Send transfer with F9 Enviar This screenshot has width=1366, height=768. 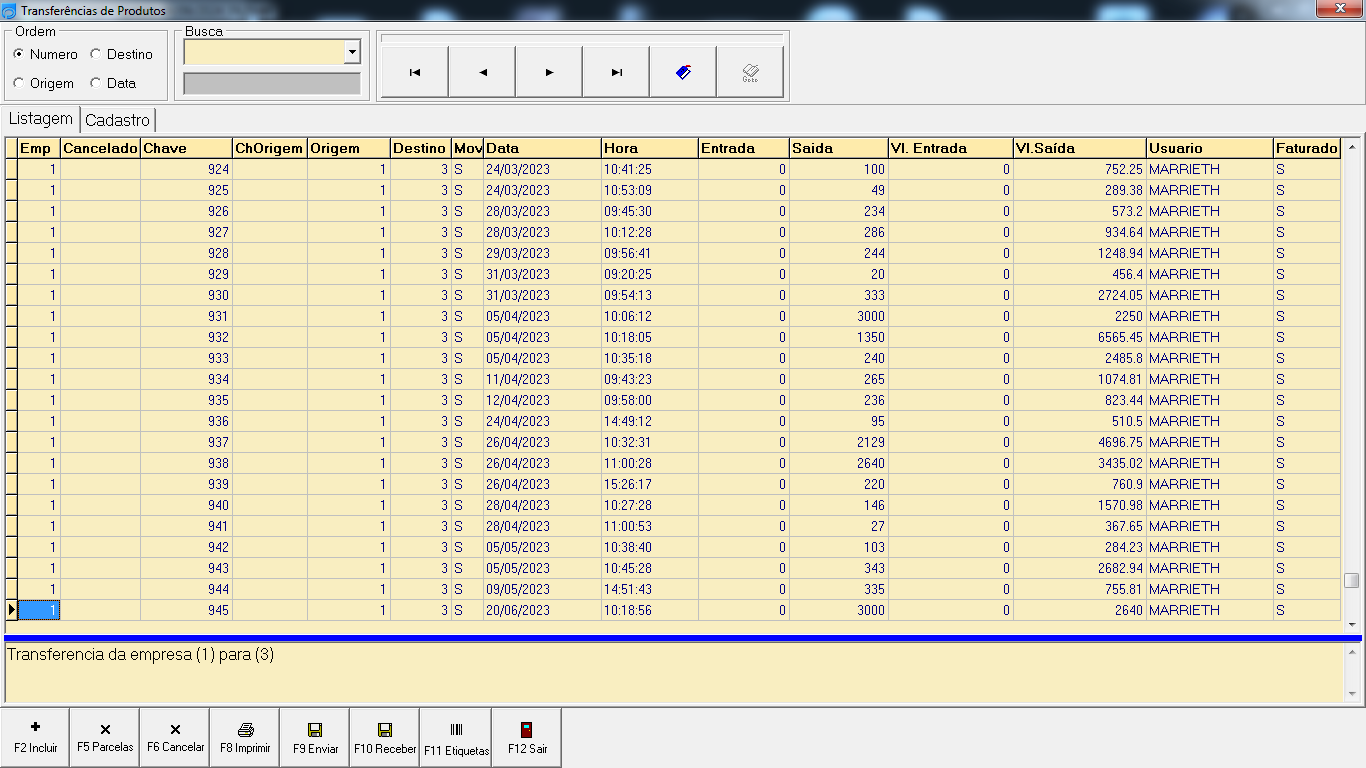pyautogui.click(x=315, y=738)
